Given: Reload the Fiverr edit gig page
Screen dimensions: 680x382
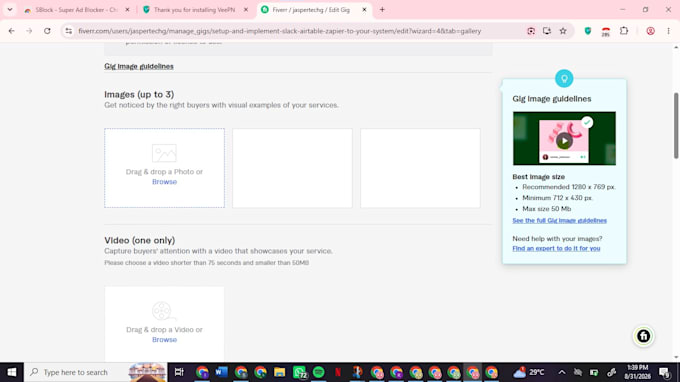Looking at the screenshot, I should [47, 31].
